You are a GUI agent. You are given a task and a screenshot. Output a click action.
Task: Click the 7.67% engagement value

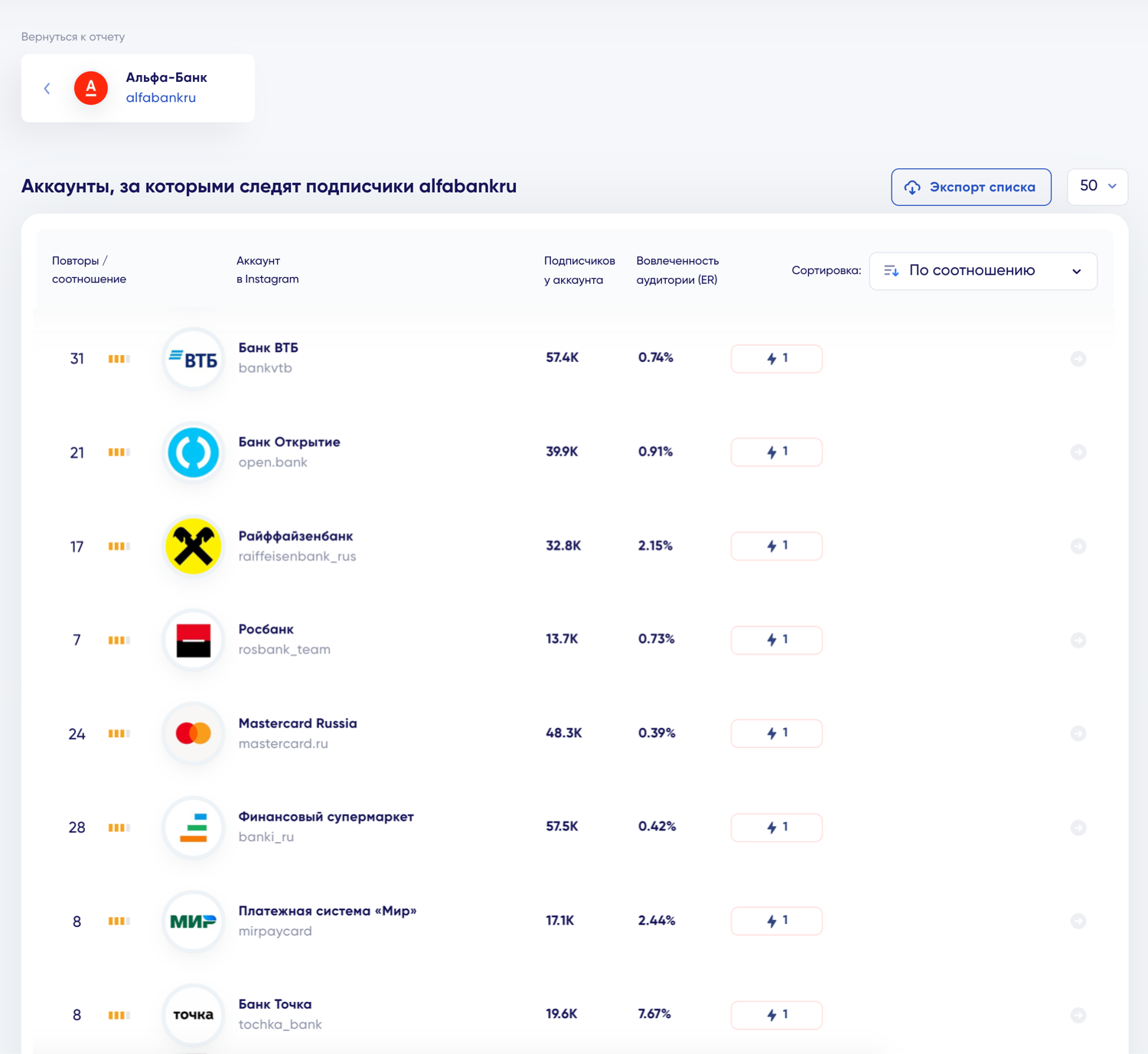654,1014
